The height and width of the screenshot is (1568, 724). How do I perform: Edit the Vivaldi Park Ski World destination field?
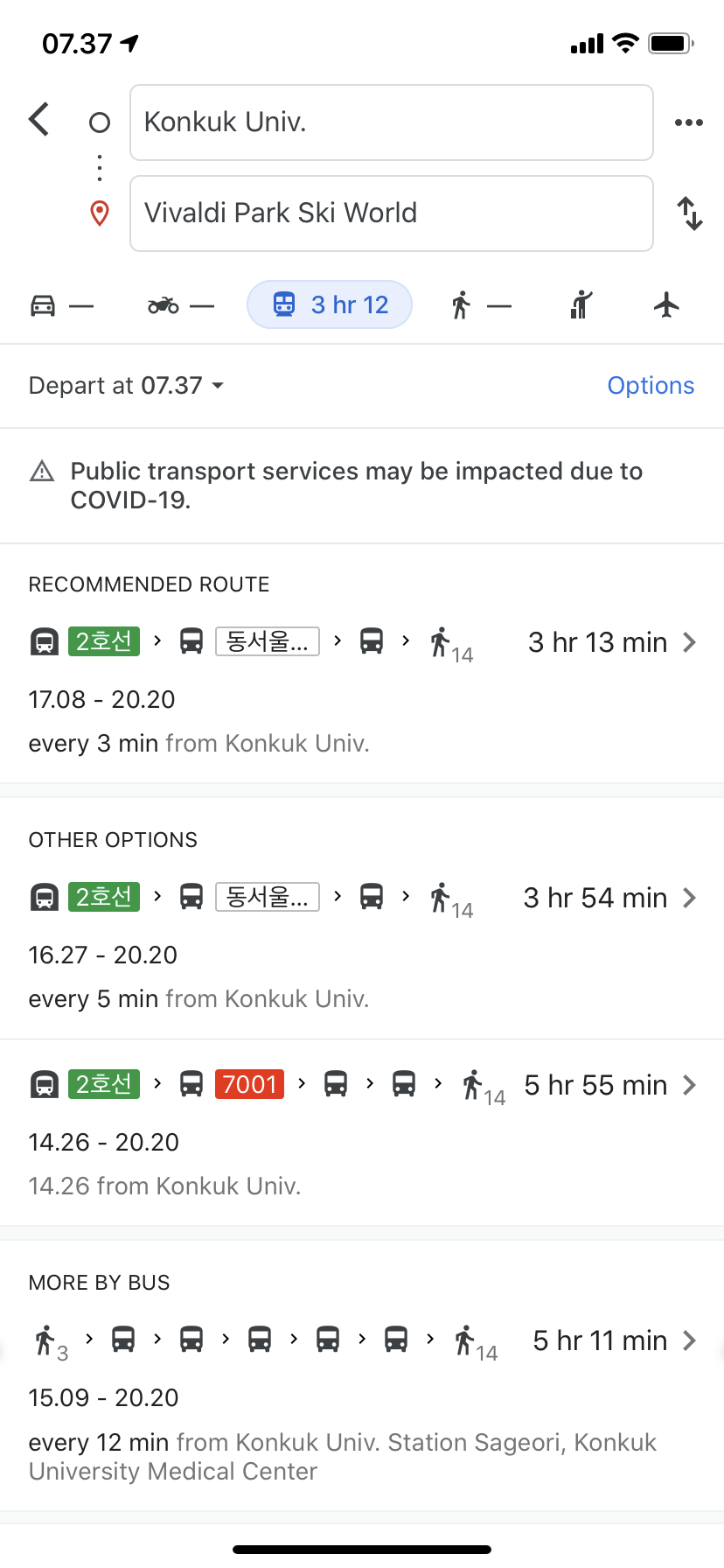click(x=391, y=213)
